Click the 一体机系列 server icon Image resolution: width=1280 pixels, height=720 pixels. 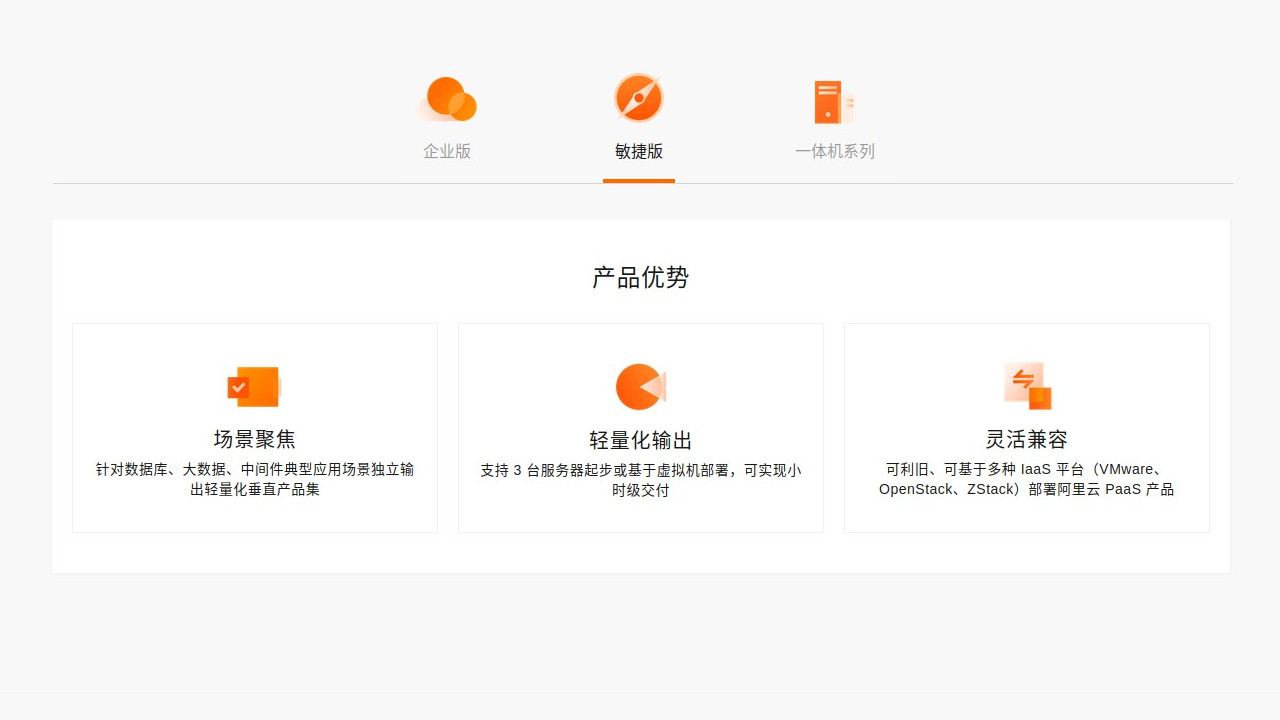point(833,102)
